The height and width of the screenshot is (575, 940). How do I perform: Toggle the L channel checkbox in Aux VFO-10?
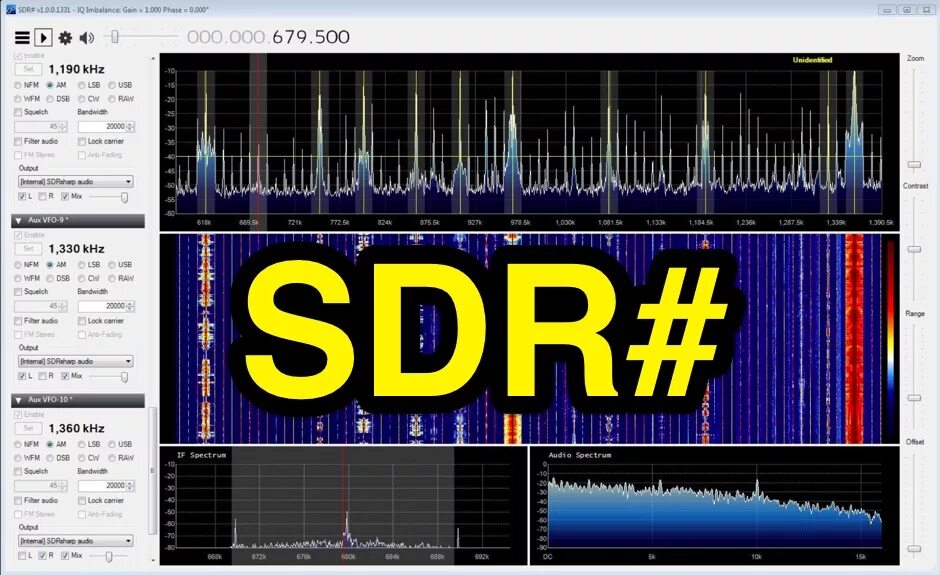tap(22, 556)
